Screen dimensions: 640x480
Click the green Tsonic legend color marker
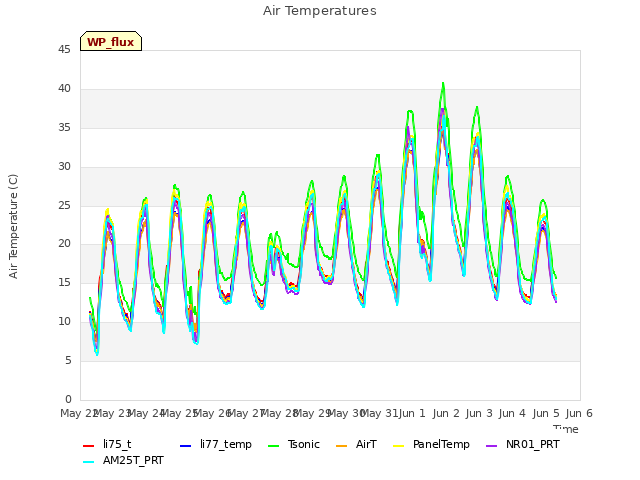click(x=273, y=446)
